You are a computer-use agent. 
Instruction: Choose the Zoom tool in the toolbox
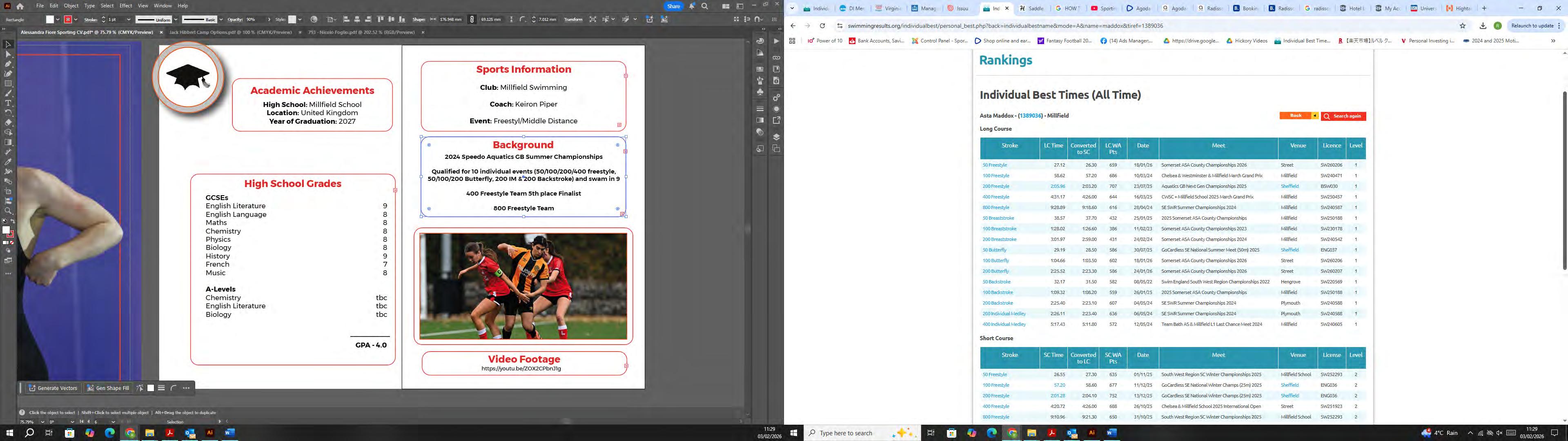(8, 211)
